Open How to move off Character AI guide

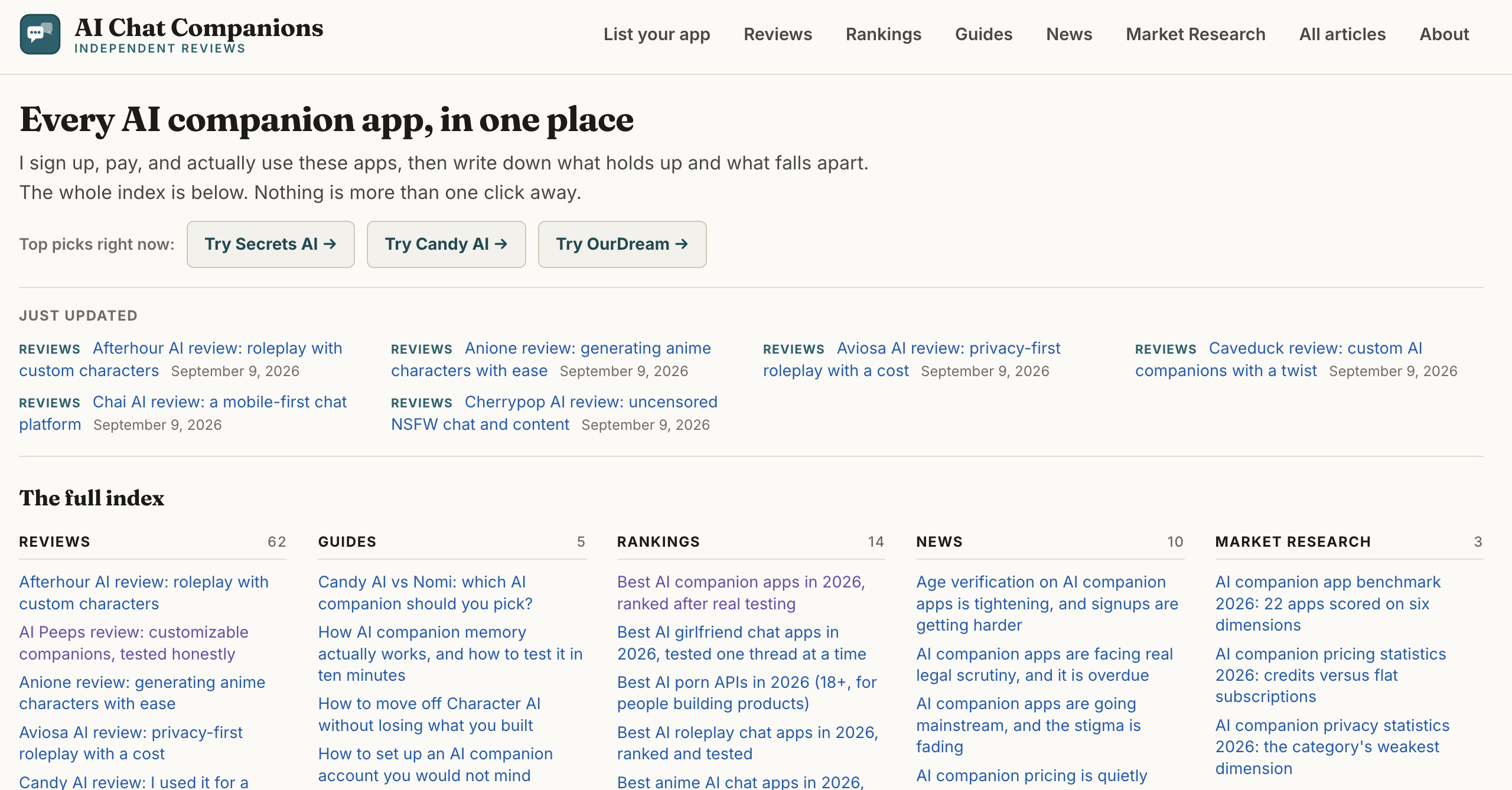click(429, 714)
